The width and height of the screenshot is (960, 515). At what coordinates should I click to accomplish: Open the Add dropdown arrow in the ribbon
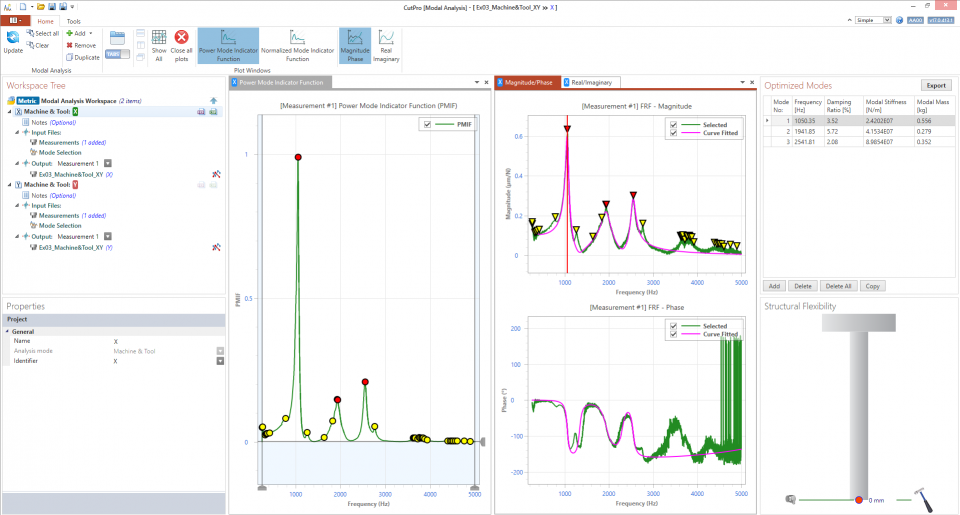click(x=91, y=34)
